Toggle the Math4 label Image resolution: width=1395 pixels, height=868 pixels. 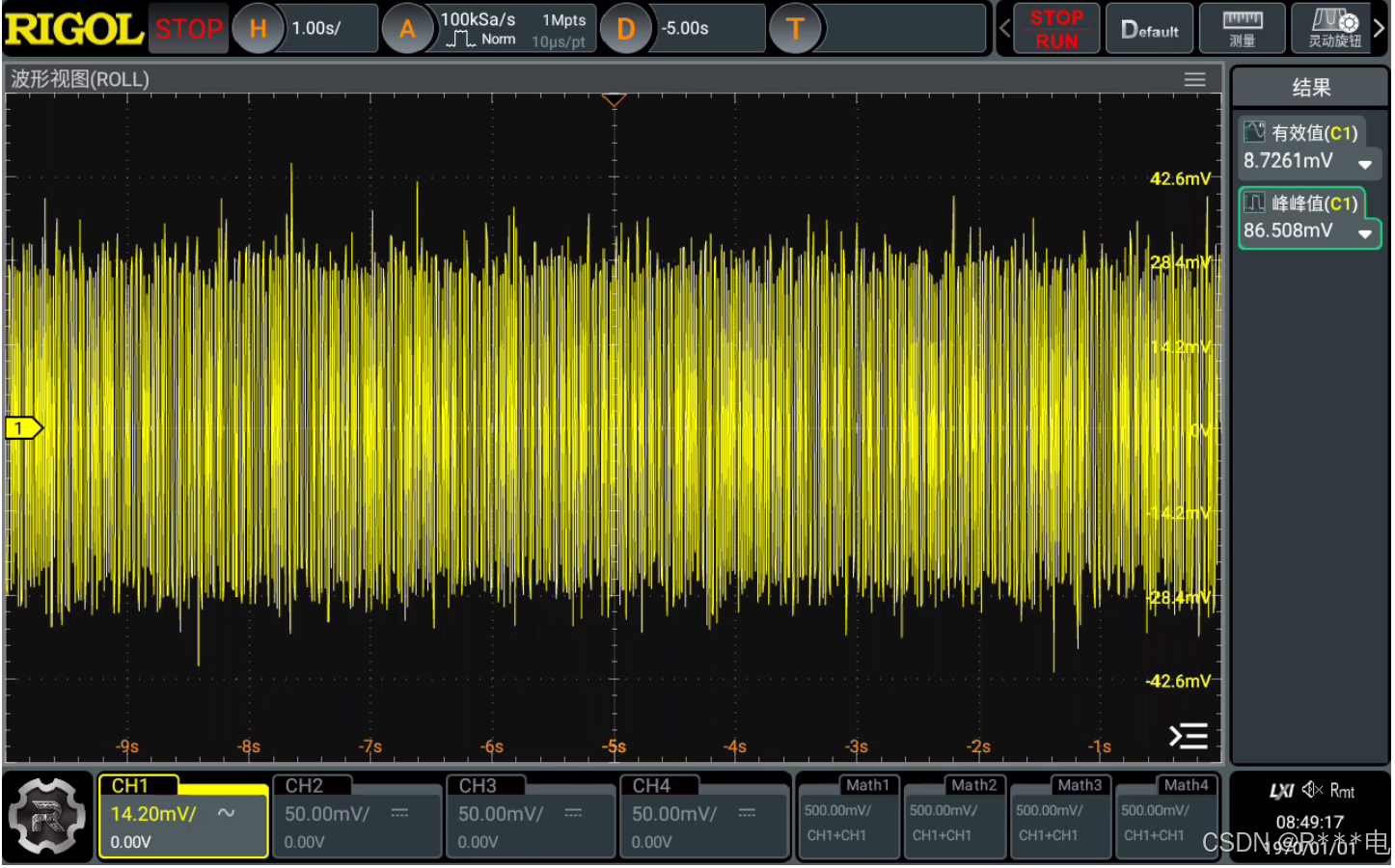[x=1186, y=785]
